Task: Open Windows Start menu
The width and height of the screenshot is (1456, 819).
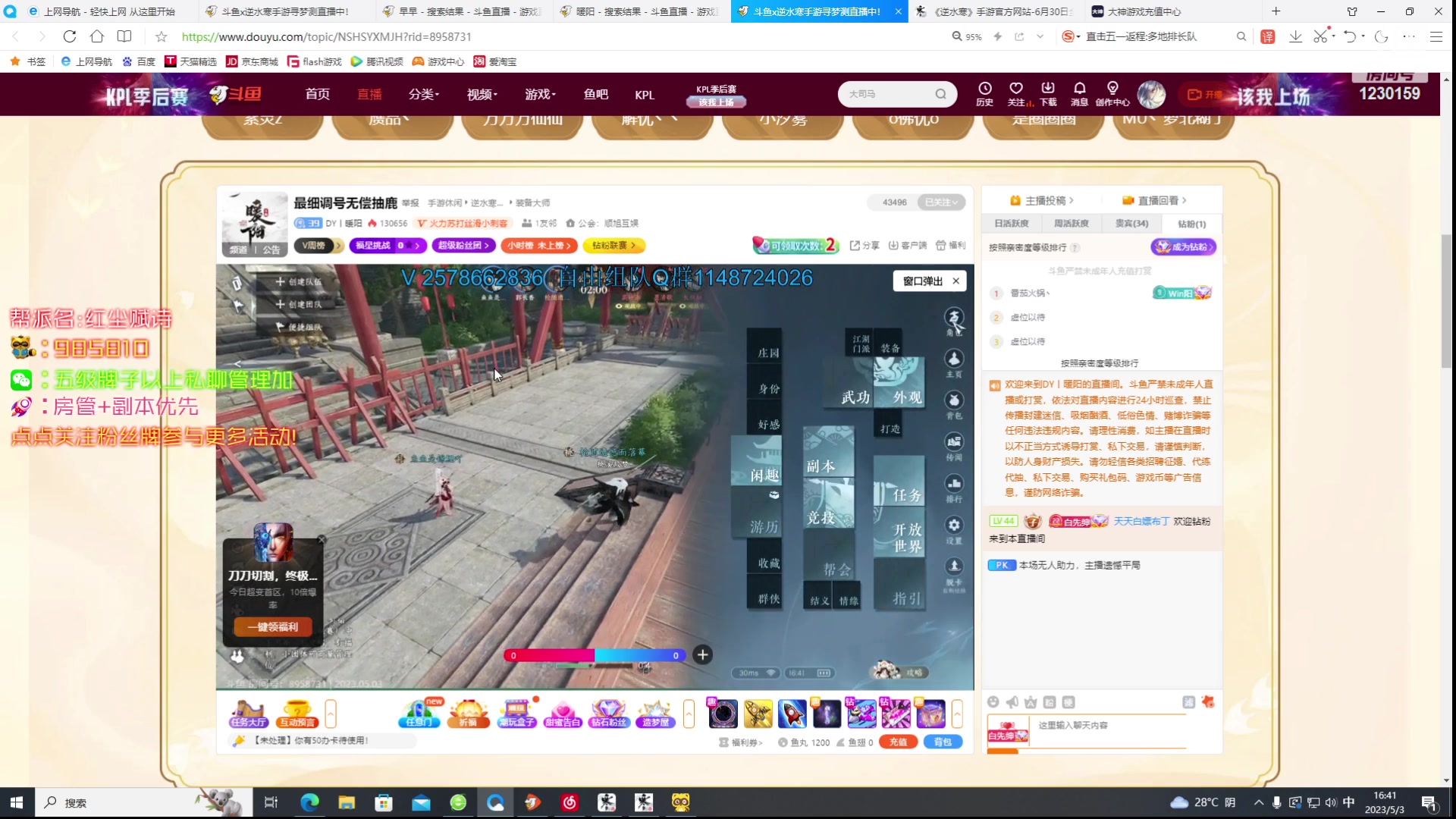Action: [x=17, y=802]
